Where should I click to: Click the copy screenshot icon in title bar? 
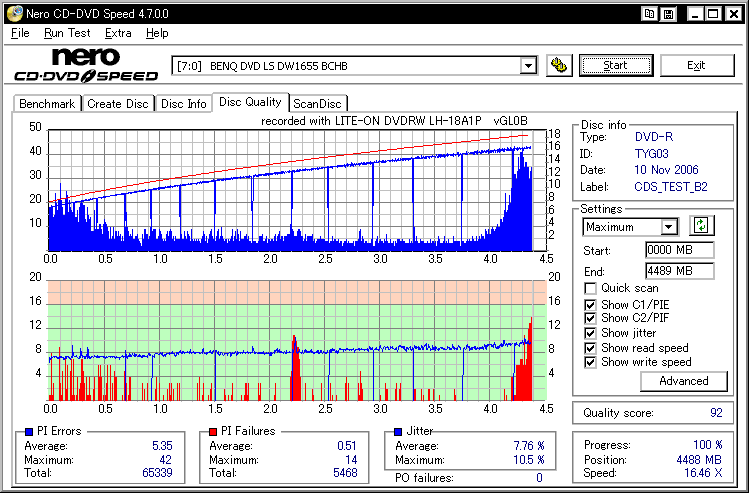click(x=649, y=14)
